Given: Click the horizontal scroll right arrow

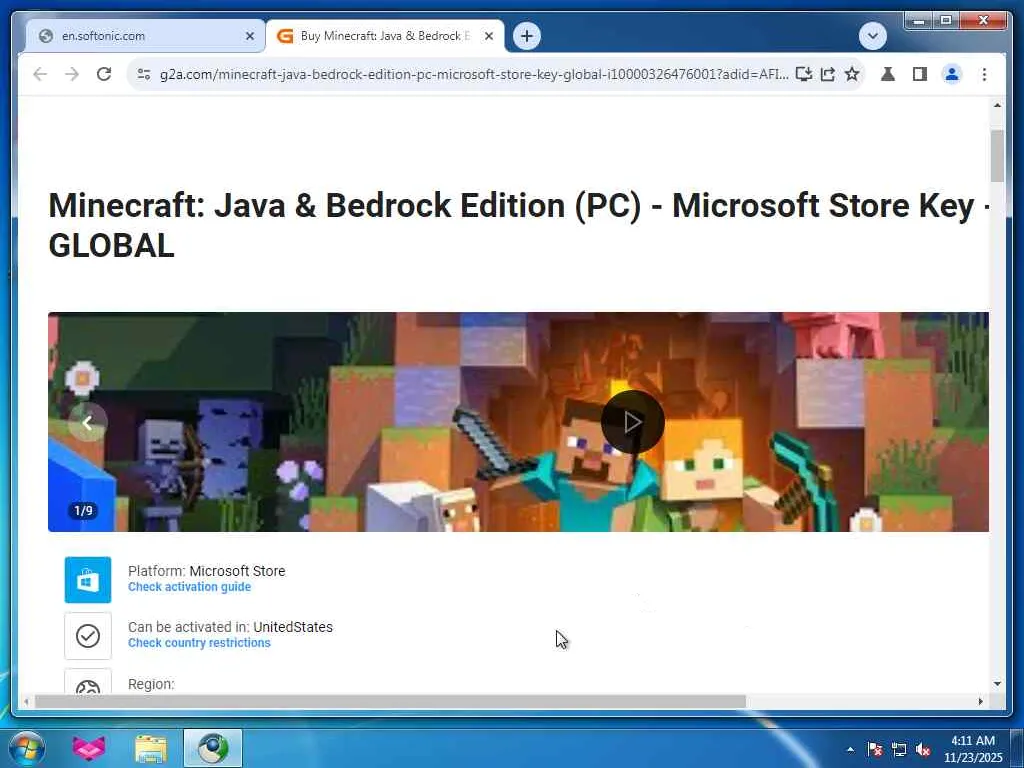Looking at the screenshot, I should [x=980, y=701].
